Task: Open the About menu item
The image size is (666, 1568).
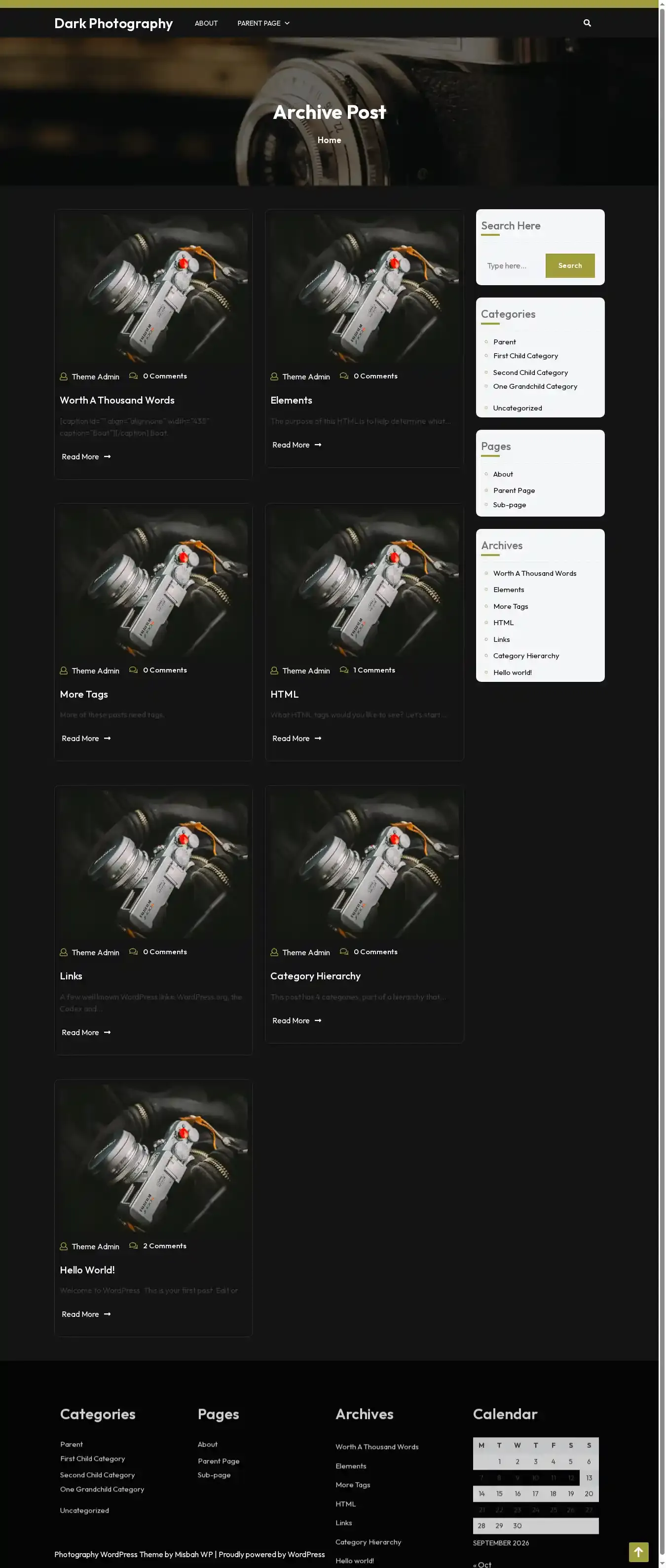Action: [x=206, y=23]
